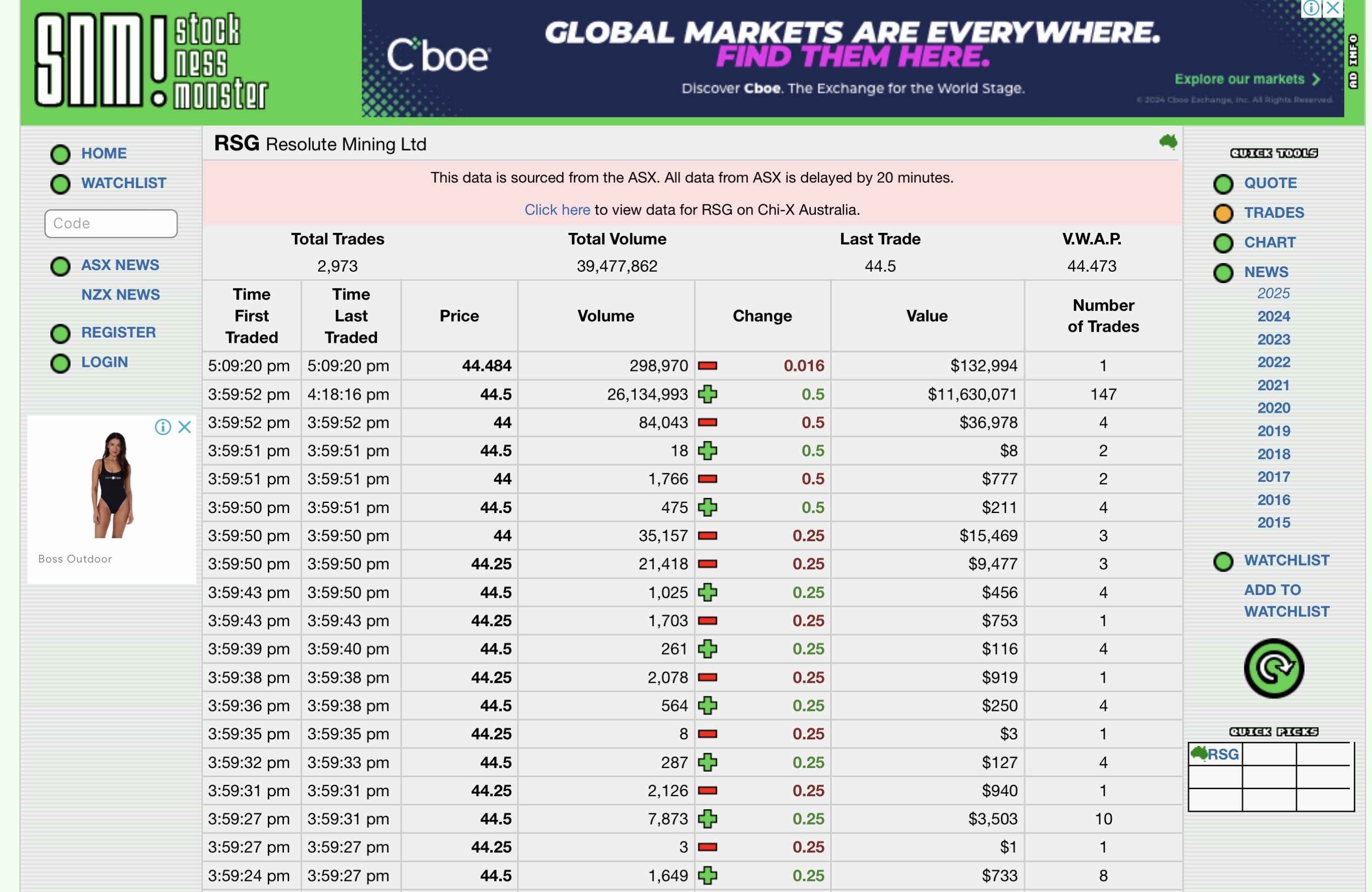
Task: Click the green bullet beside REGISTER
Action: pyautogui.click(x=60, y=333)
